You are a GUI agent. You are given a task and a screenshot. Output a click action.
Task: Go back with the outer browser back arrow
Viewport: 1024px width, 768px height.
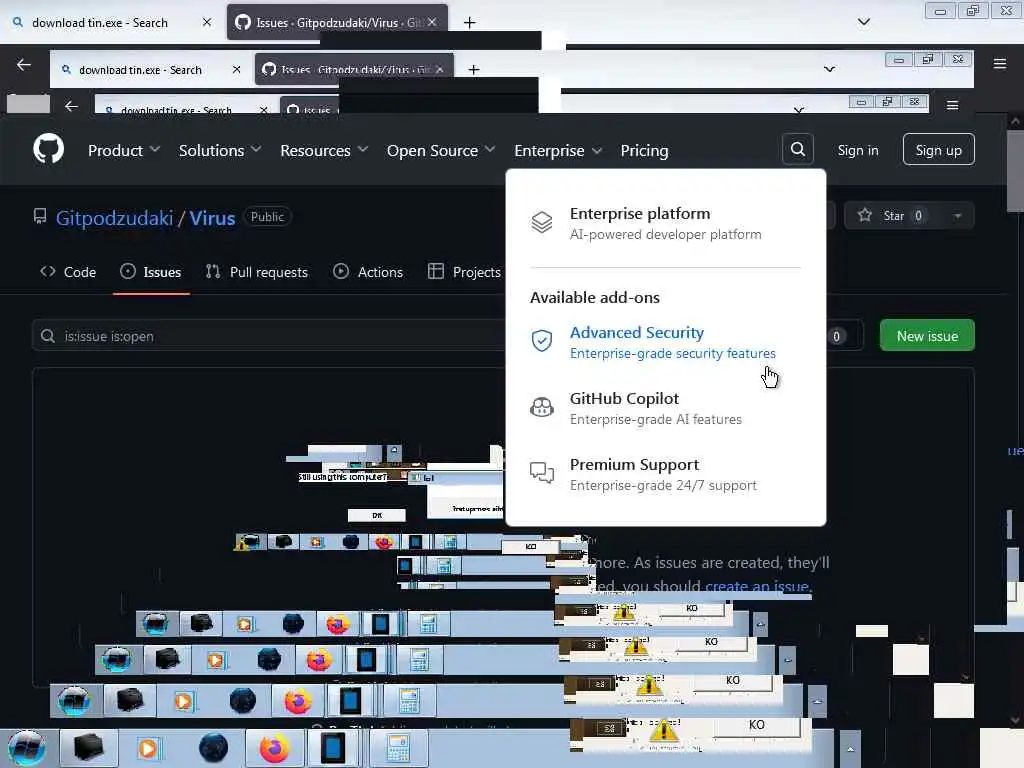coord(24,65)
